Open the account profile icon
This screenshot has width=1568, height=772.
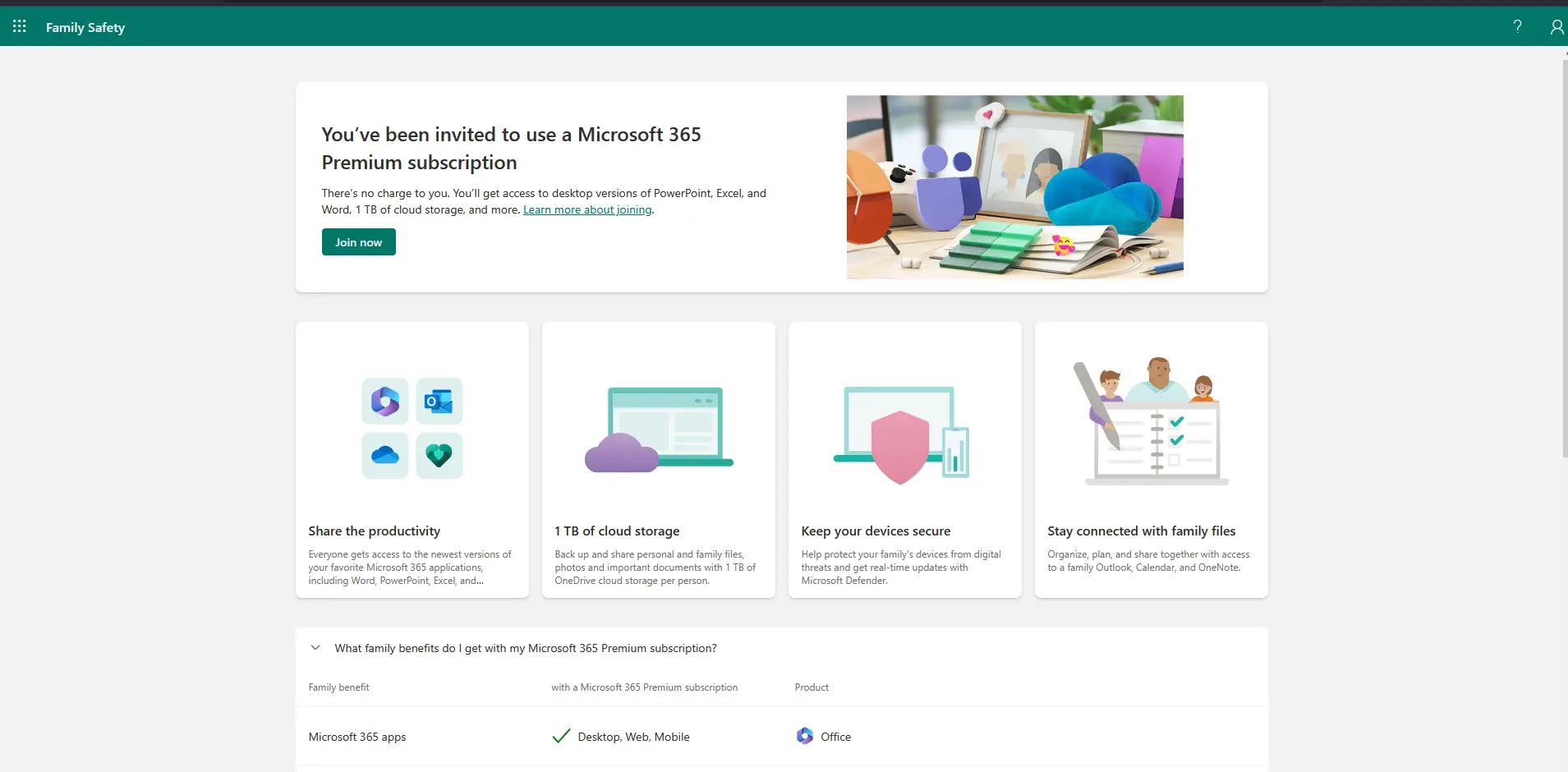1557,27
